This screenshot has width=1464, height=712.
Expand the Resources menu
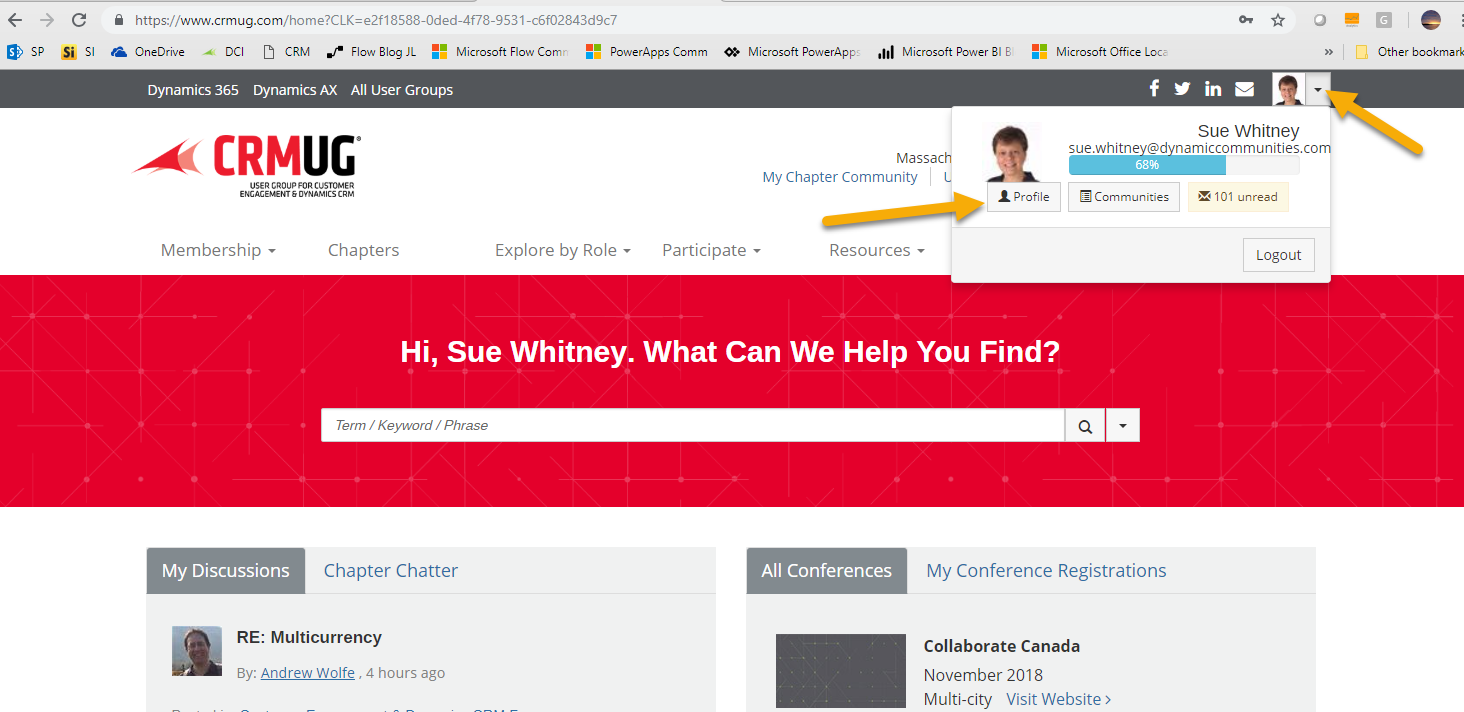876,250
